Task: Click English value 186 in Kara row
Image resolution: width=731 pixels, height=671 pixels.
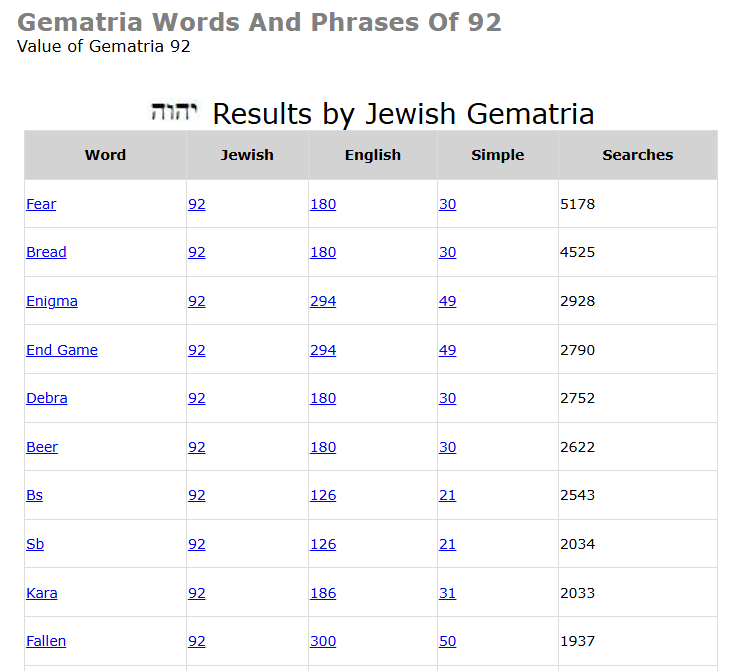Action: click(323, 593)
